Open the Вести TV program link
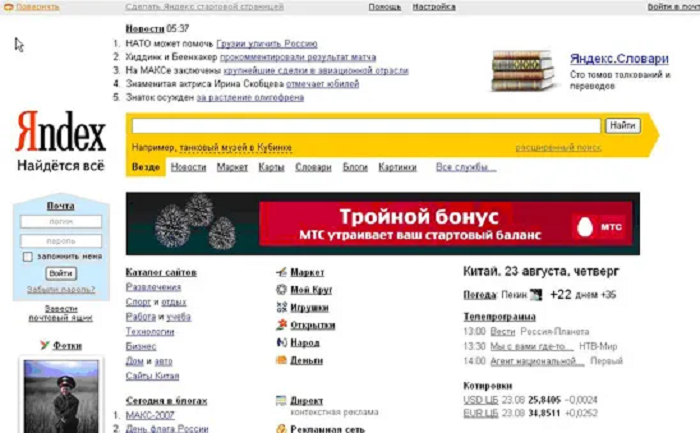700x433 pixels. [503, 332]
